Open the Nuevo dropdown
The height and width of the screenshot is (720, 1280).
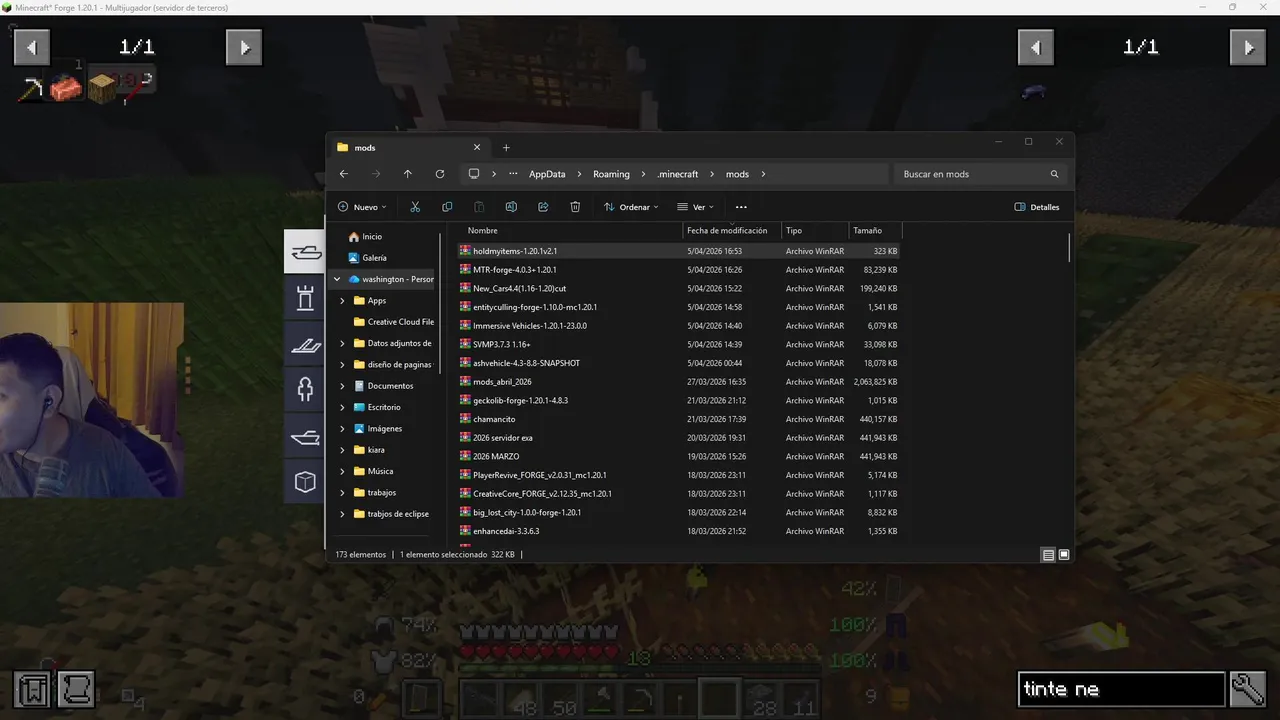pos(362,207)
